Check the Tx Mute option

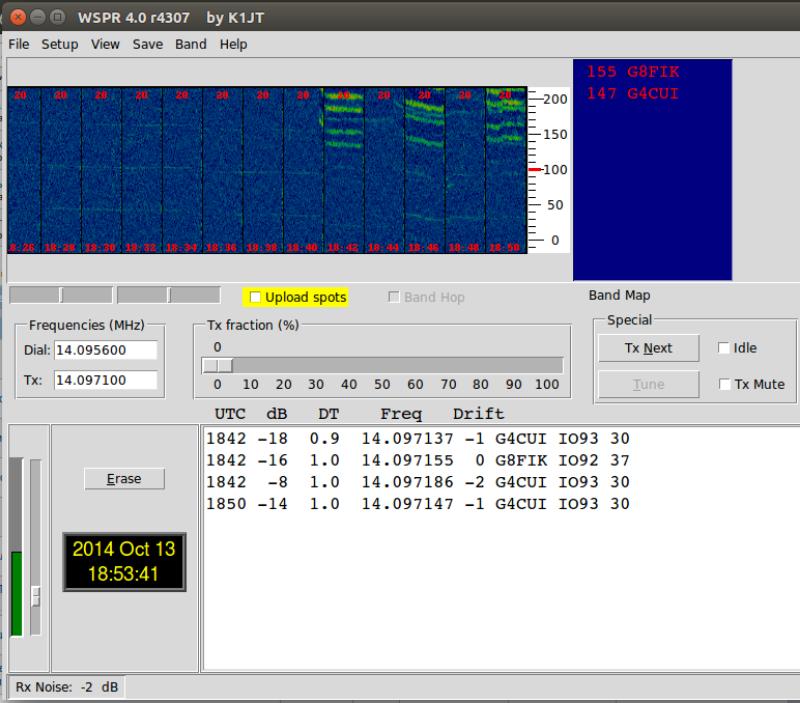(x=724, y=384)
